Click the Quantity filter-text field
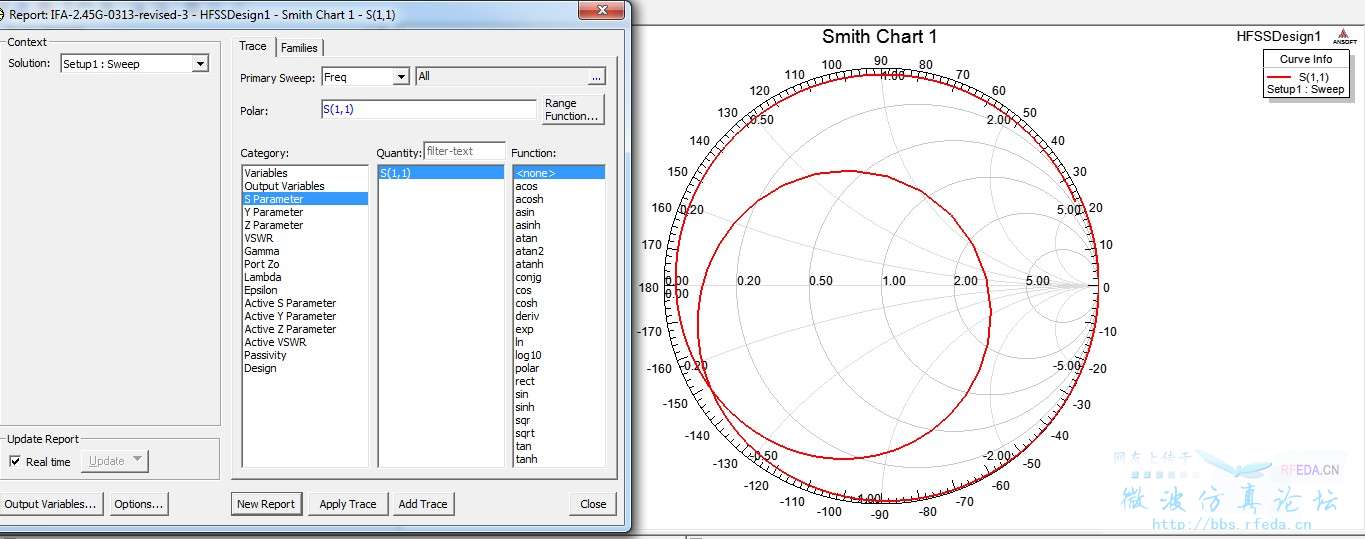 464,151
